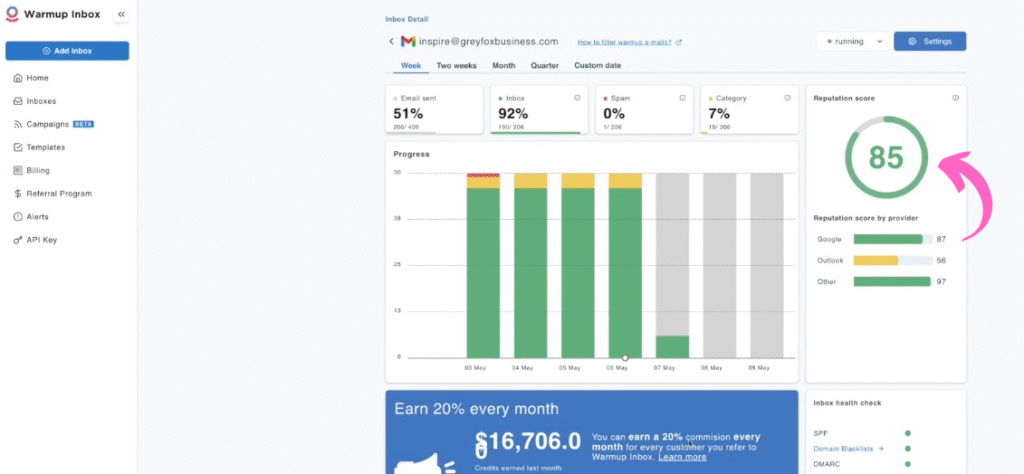Click the Add inbox button
The width and height of the screenshot is (1024, 474).
point(67,50)
